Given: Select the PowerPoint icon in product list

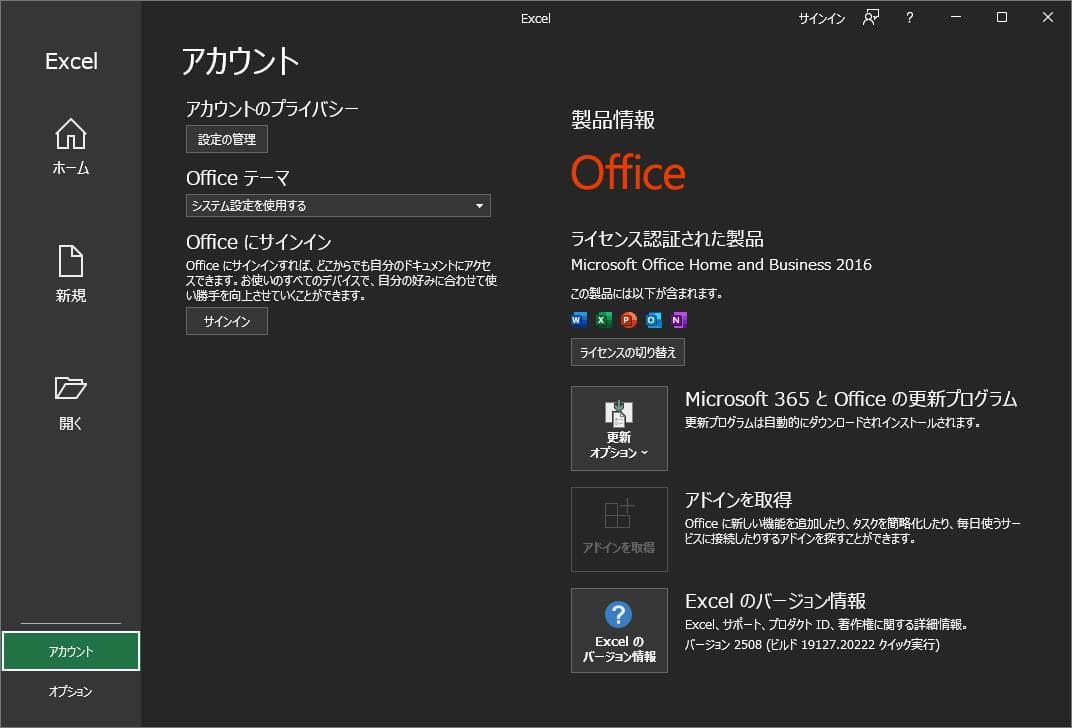Looking at the screenshot, I should click(628, 320).
